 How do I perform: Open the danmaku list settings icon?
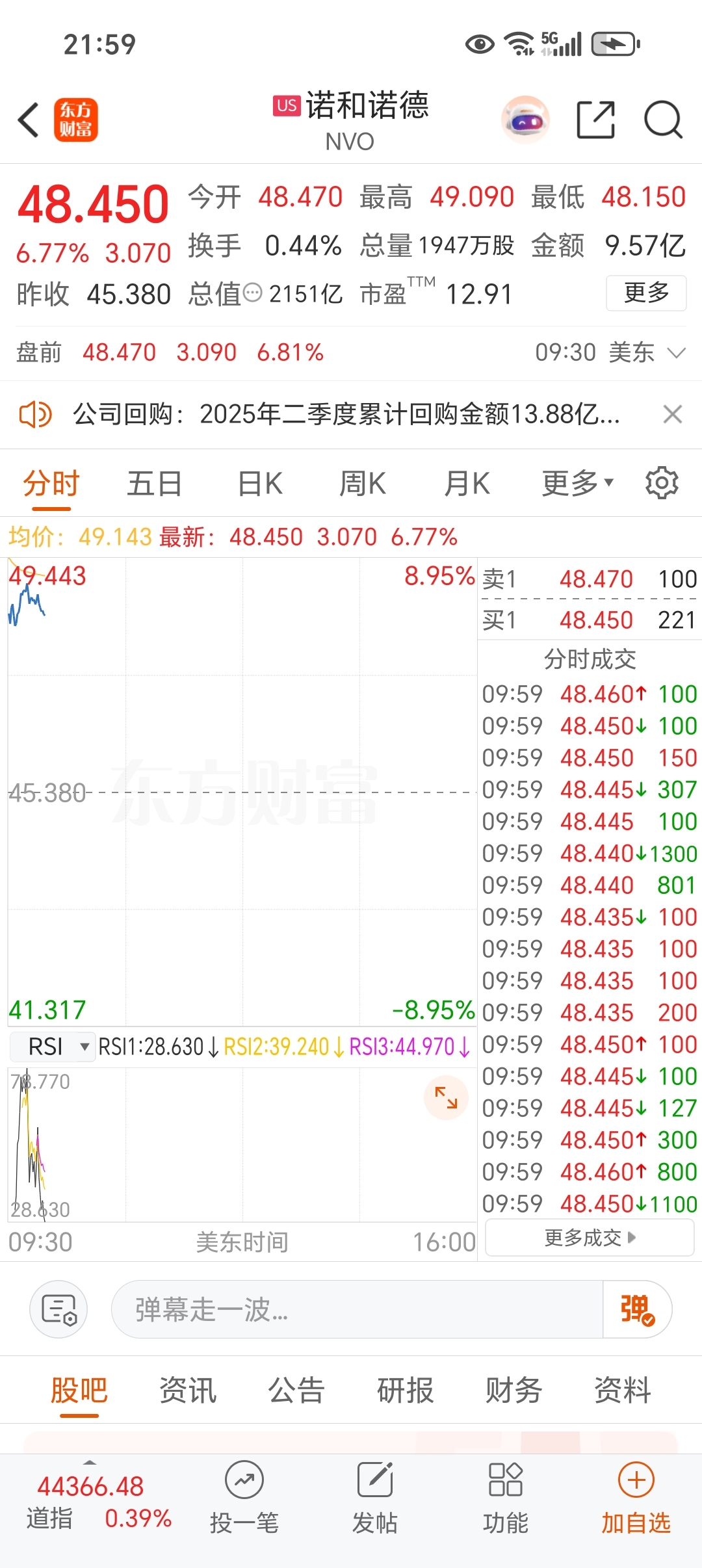(x=59, y=1309)
